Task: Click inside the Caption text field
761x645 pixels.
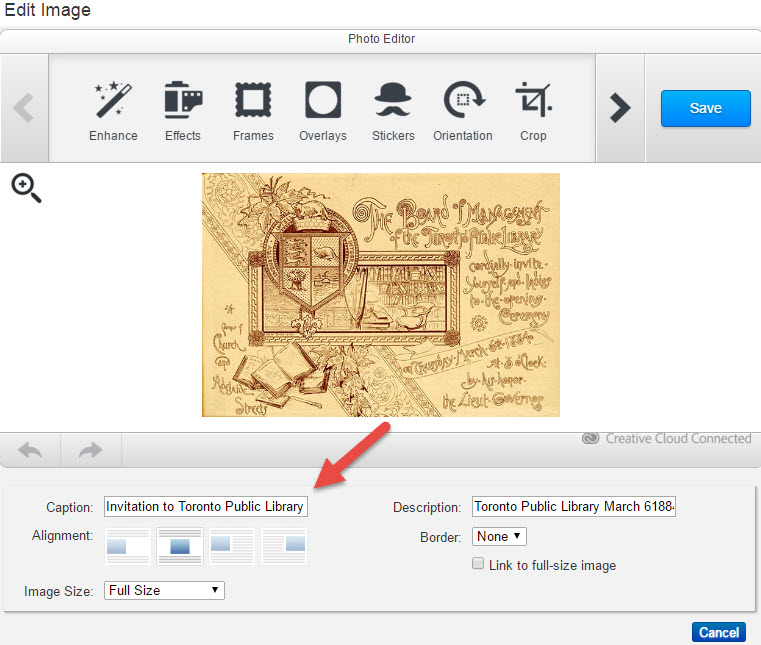Action: click(x=205, y=507)
